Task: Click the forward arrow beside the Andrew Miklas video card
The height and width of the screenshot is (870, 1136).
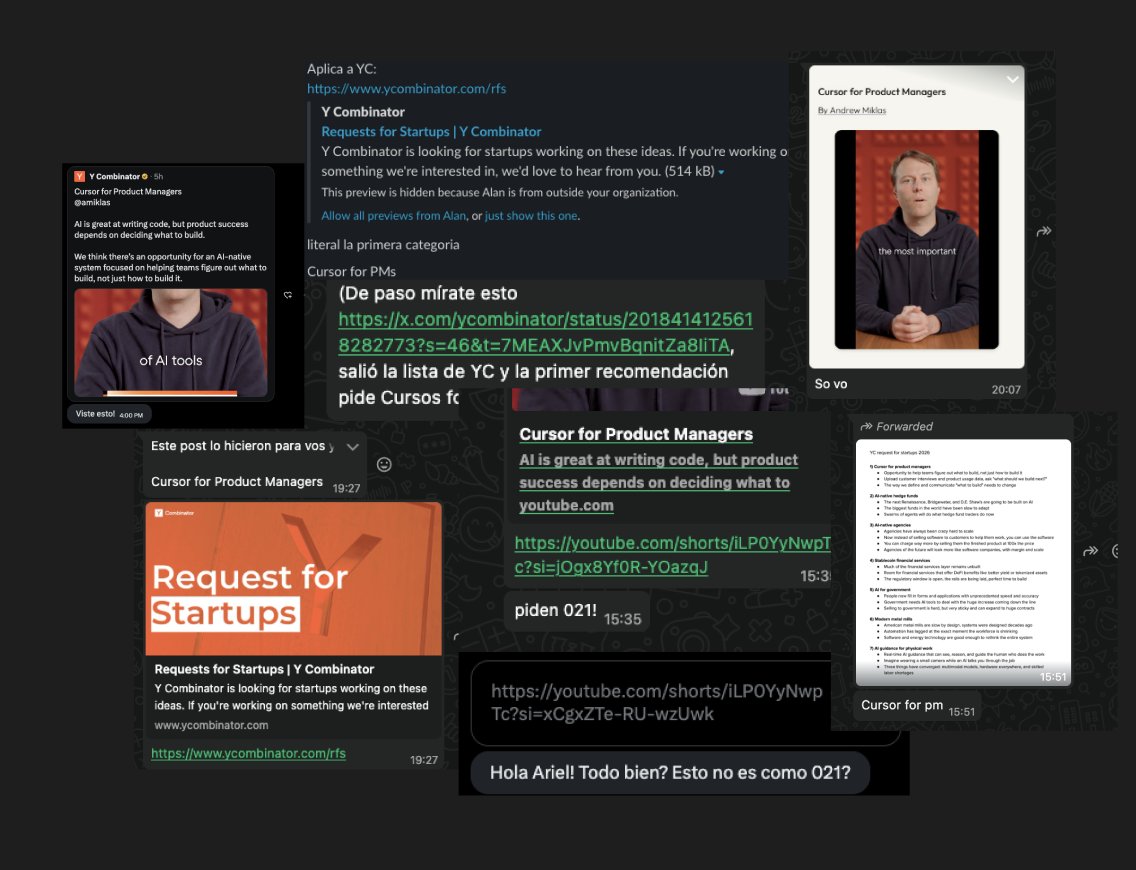Action: pos(1043,232)
